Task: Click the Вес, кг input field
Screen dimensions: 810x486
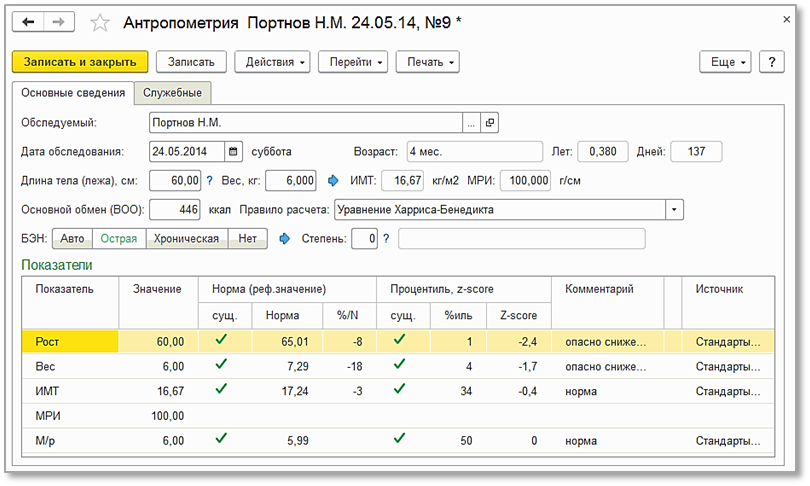Action: [291, 181]
